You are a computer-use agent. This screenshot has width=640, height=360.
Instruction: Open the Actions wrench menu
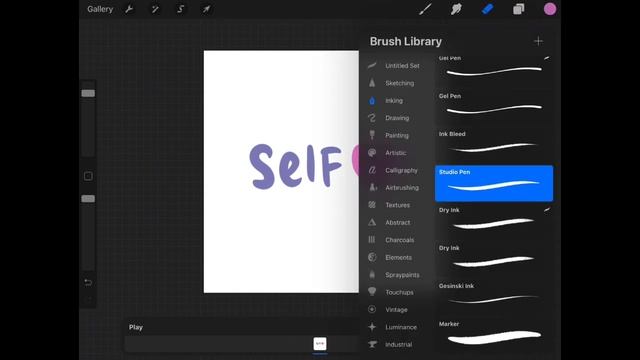(129, 9)
